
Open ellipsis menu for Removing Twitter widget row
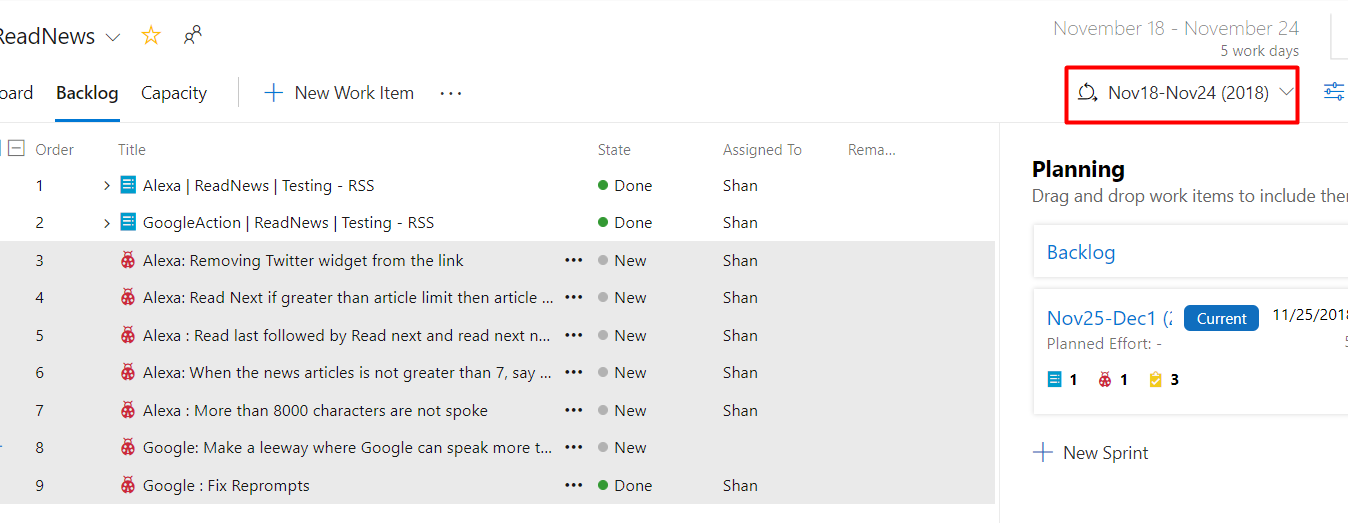click(573, 260)
